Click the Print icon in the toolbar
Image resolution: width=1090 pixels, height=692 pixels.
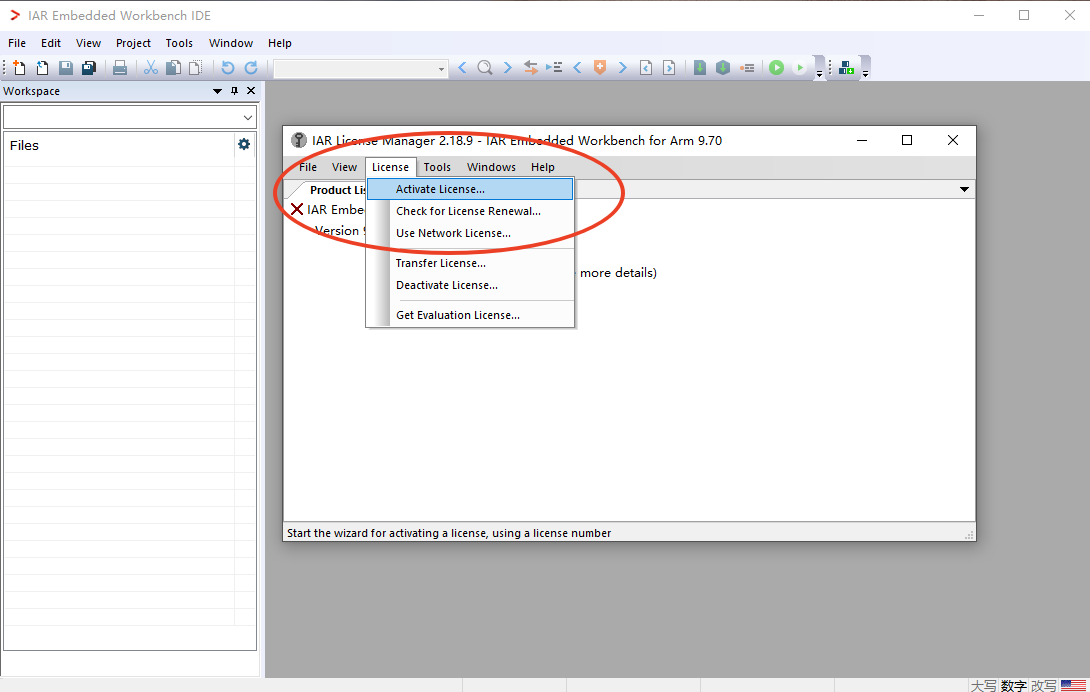click(x=120, y=68)
